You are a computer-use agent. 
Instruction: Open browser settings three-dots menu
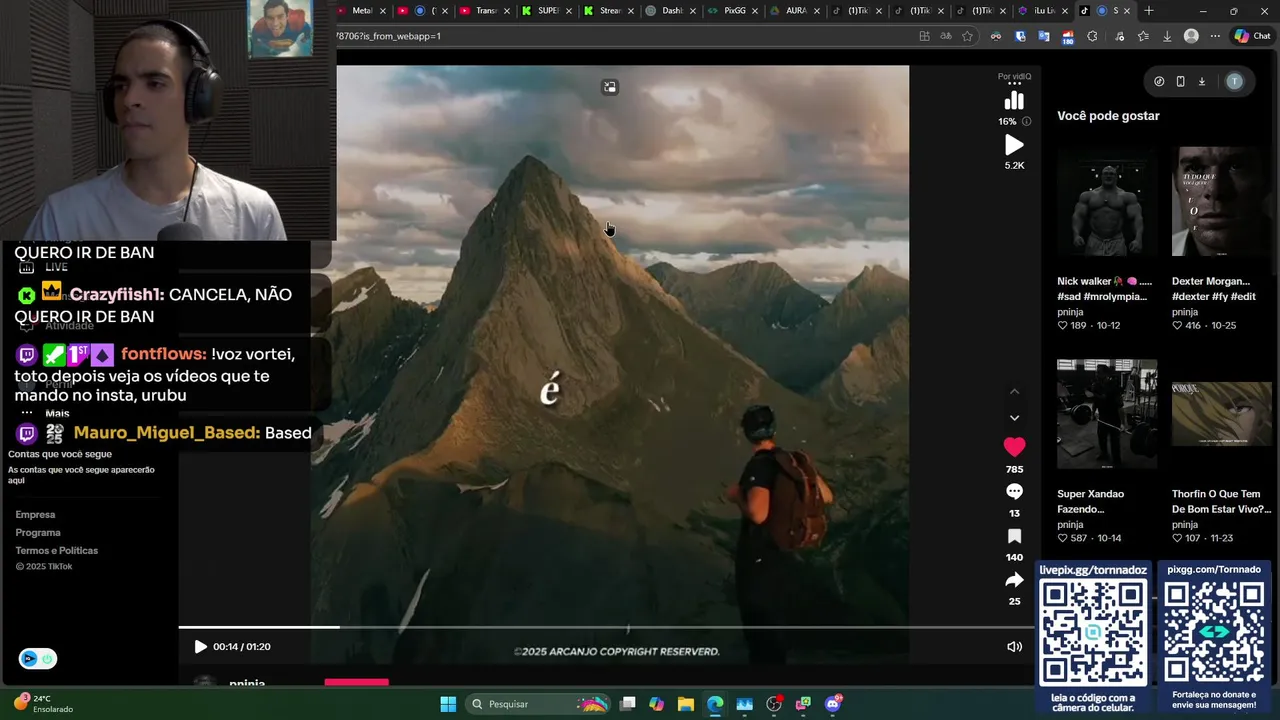tap(1215, 36)
